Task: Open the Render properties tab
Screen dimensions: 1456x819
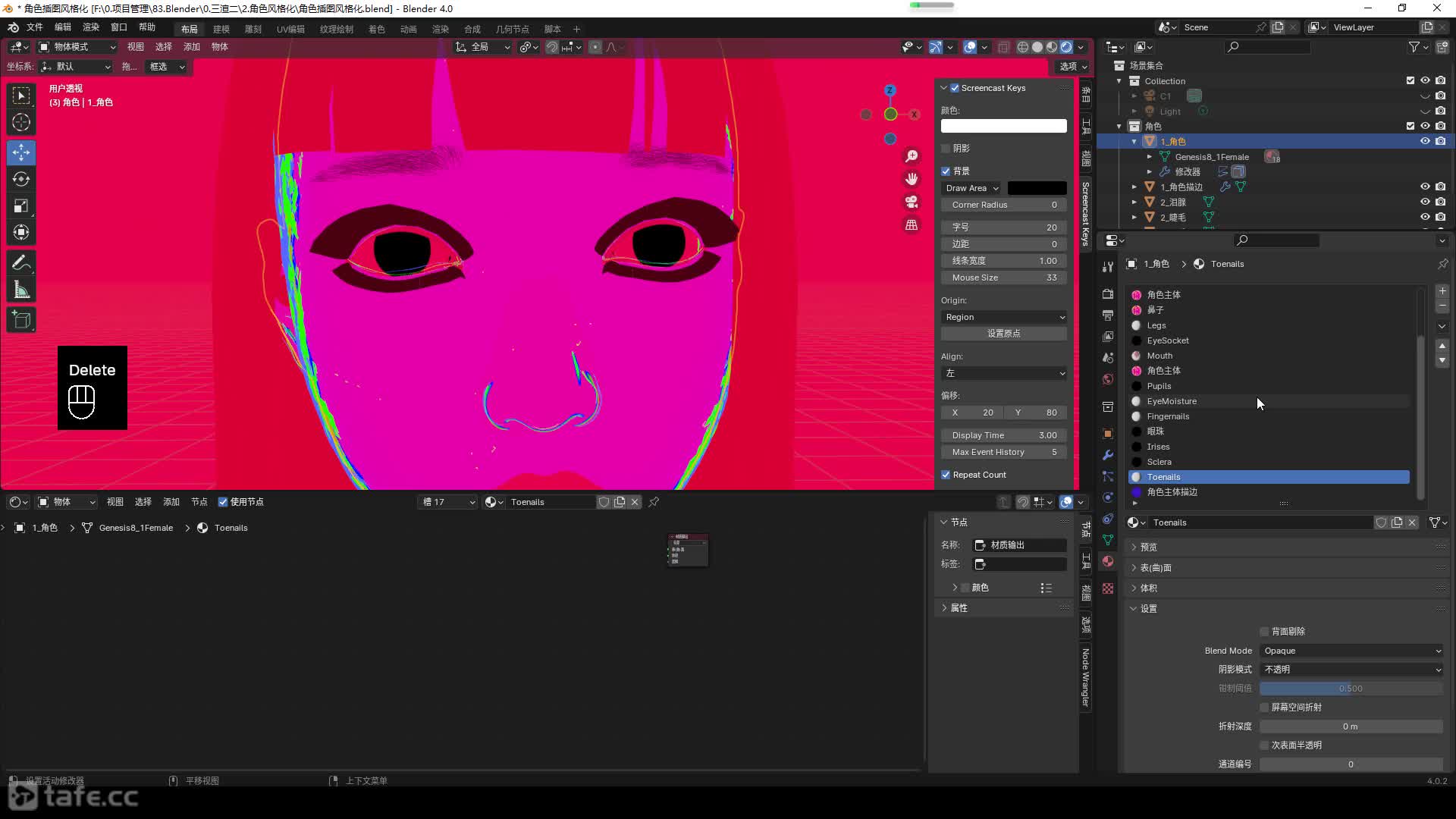Action: tap(1108, 294)
